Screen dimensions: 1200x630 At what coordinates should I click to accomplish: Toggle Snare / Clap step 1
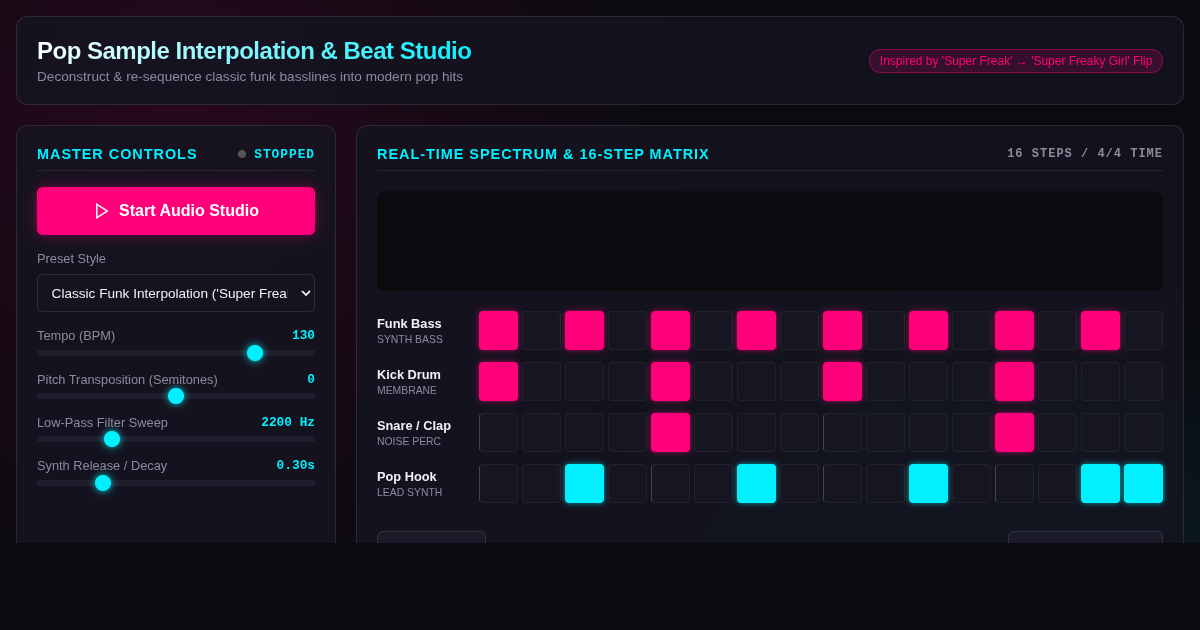pyautogui.click(x=498, y=432)
